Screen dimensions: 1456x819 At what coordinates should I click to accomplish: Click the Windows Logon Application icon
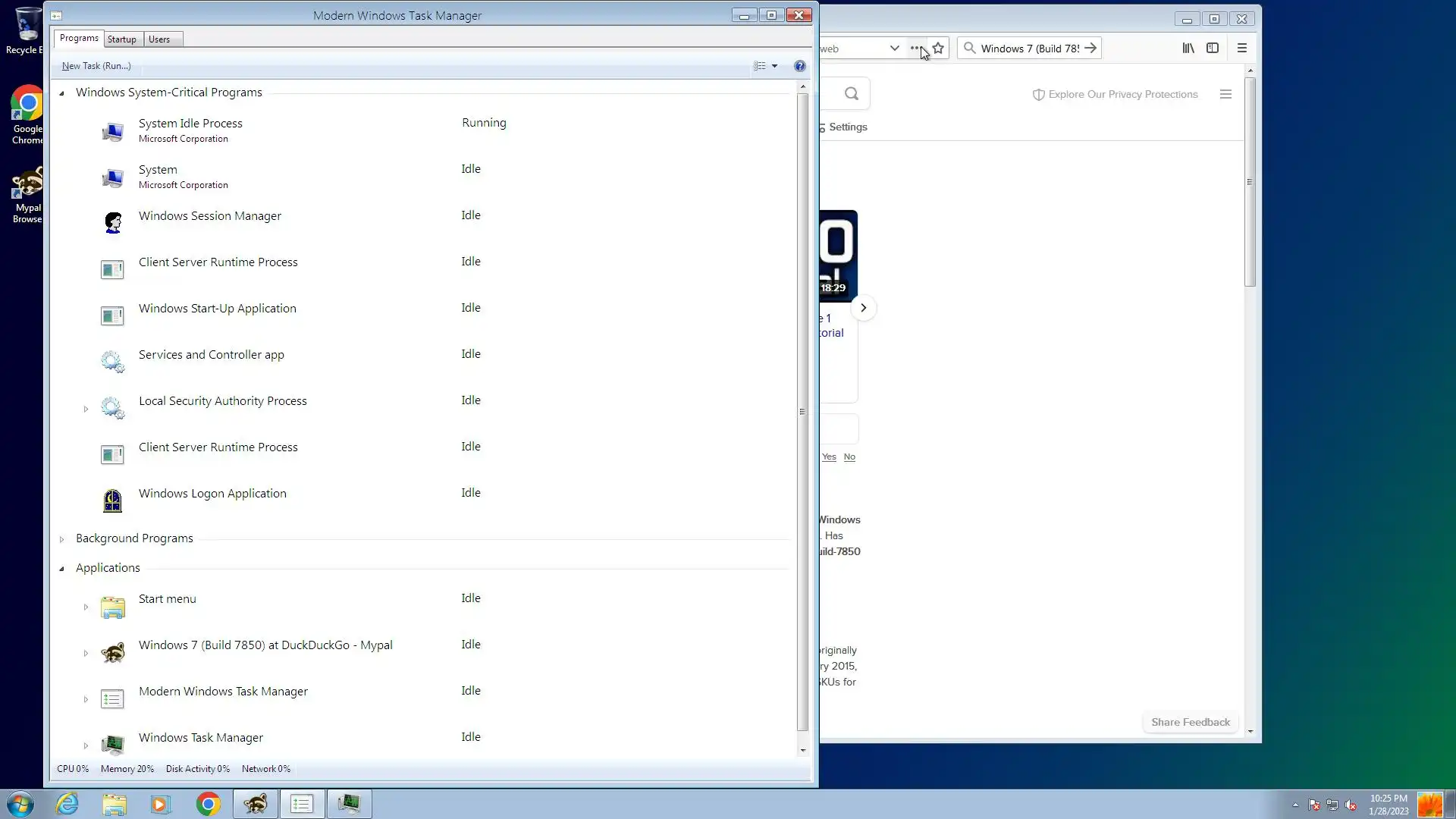tap(112, 500)
